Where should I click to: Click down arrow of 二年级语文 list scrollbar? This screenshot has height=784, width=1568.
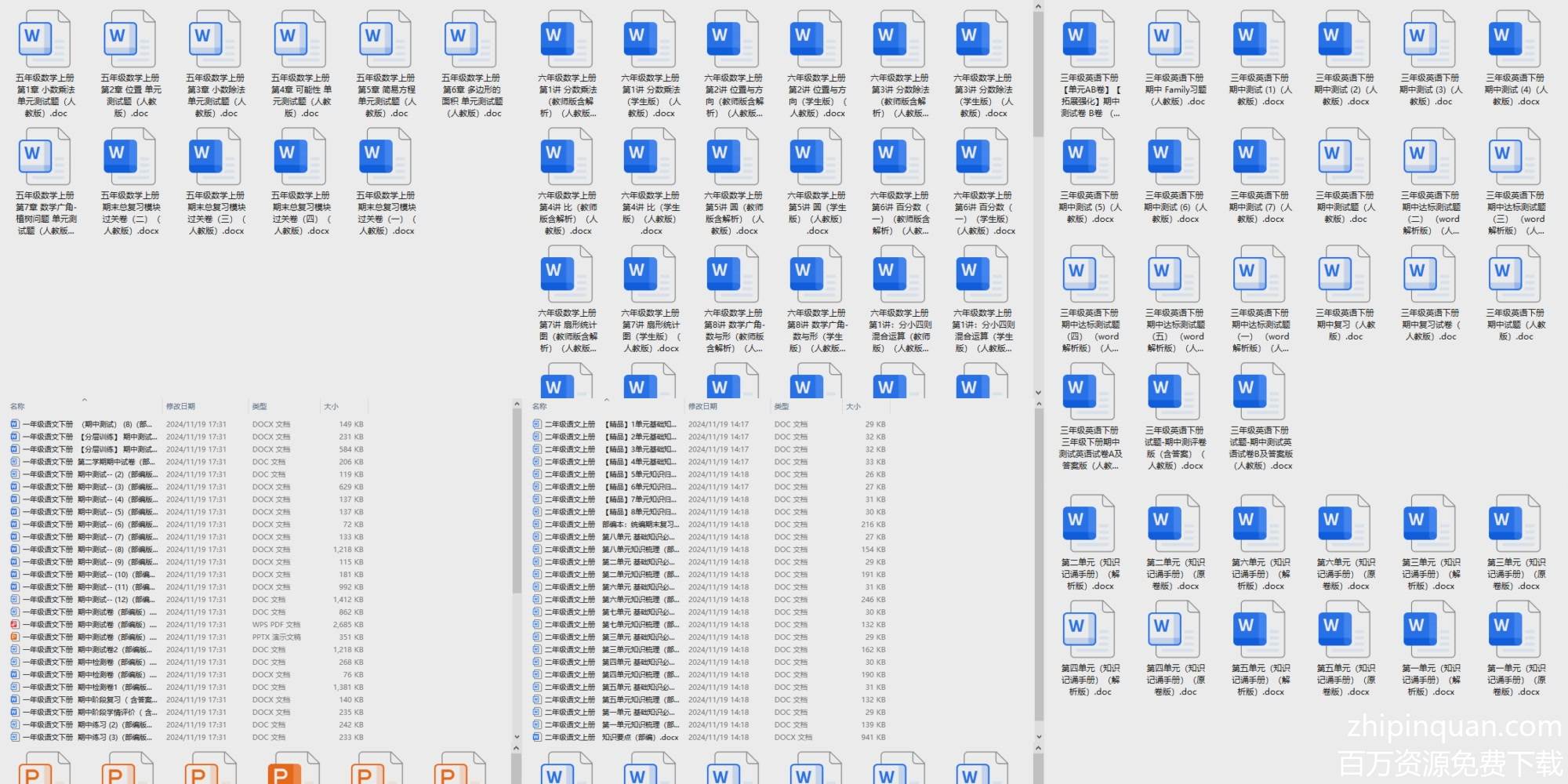(1038, 736)
